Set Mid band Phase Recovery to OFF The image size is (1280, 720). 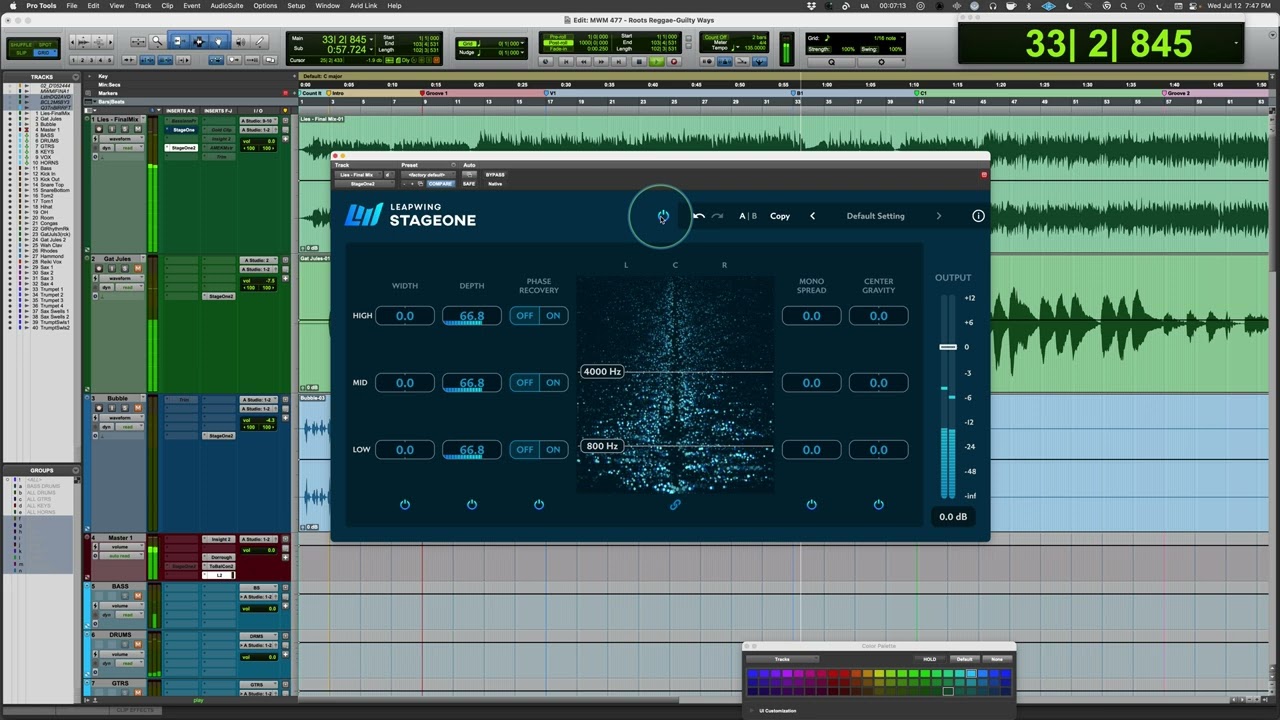525,383
